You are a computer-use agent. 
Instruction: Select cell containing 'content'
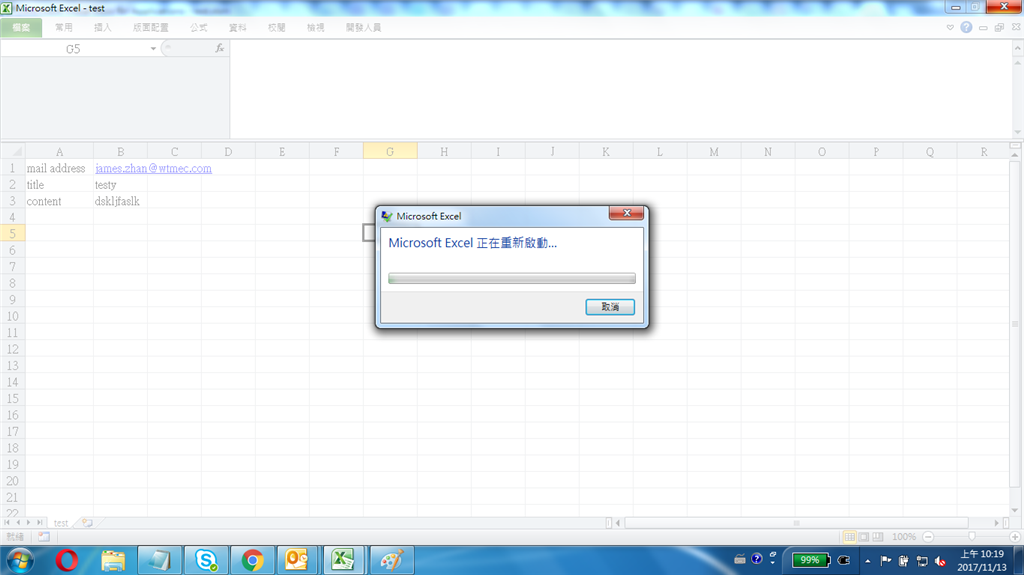(59, 201)
